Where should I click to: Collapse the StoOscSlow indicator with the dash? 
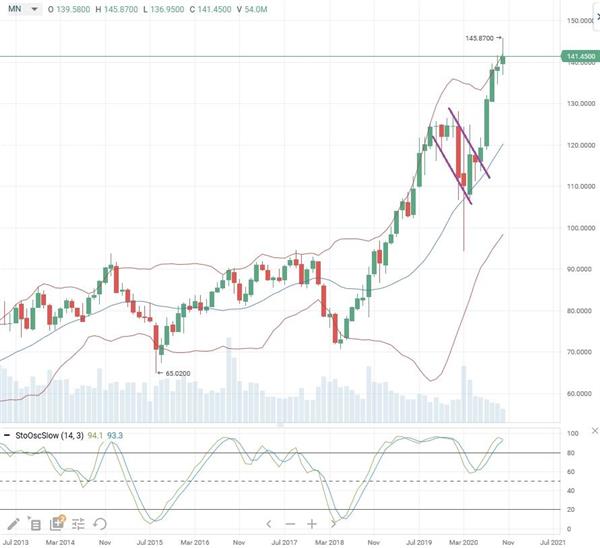[x=7, y=435]
